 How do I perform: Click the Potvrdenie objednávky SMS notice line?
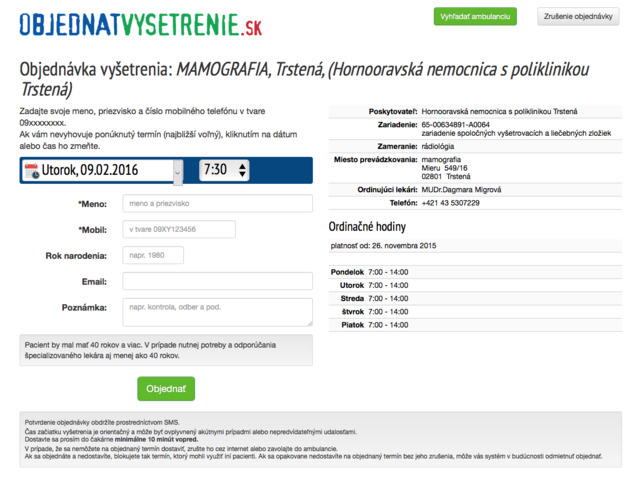pos(102,423)
